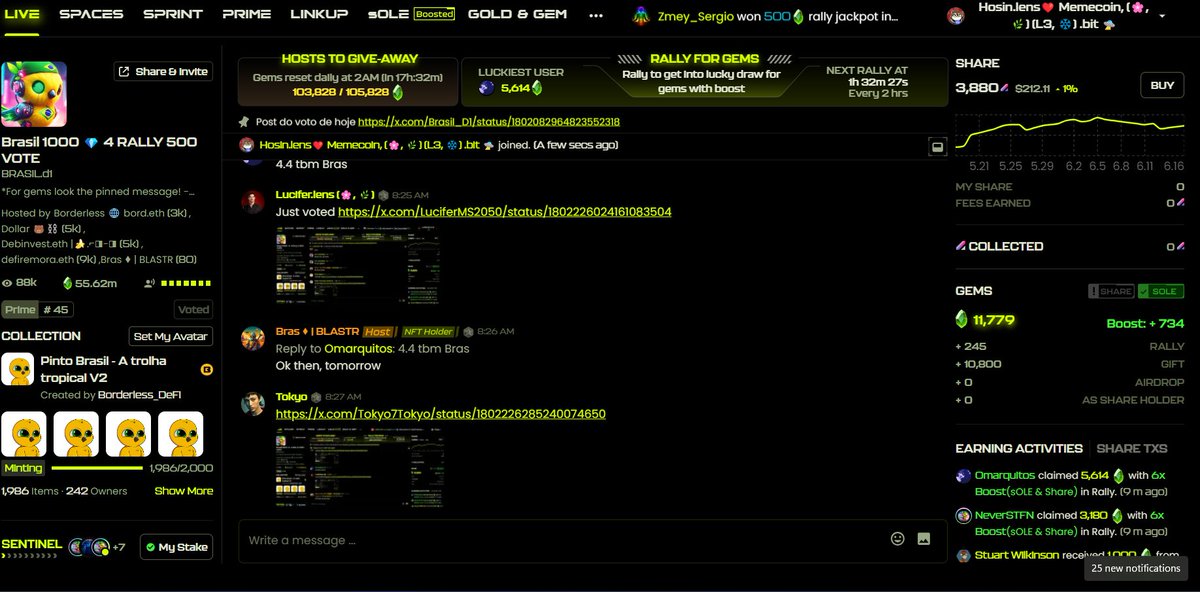Screen dimensions: 1200x592
Task: Click Omarquitos name in reply text
Action: pyautogui.click(x=360, y=349)
